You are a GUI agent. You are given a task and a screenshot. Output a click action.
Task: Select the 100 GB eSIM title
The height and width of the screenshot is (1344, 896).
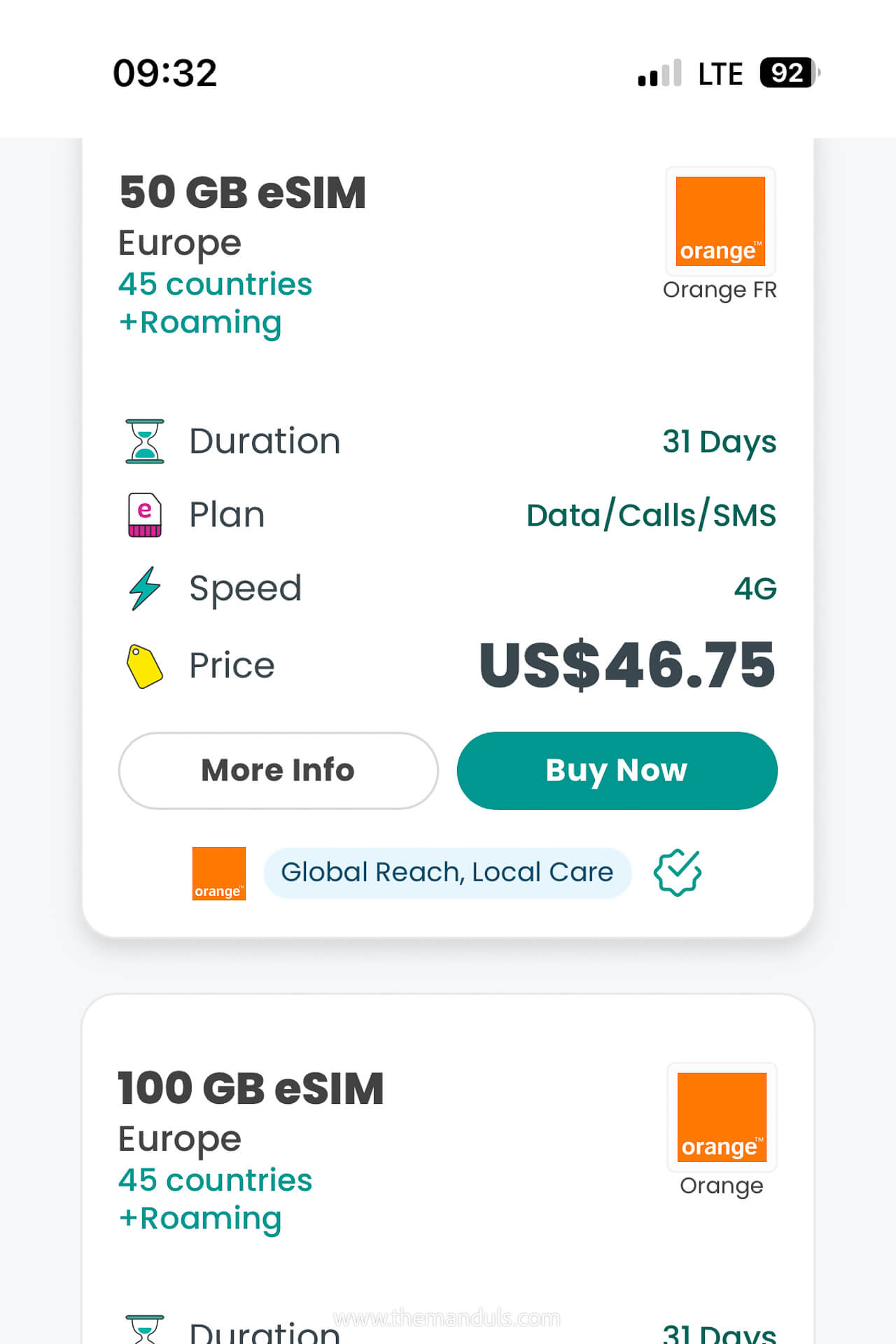click(251, 1088)
